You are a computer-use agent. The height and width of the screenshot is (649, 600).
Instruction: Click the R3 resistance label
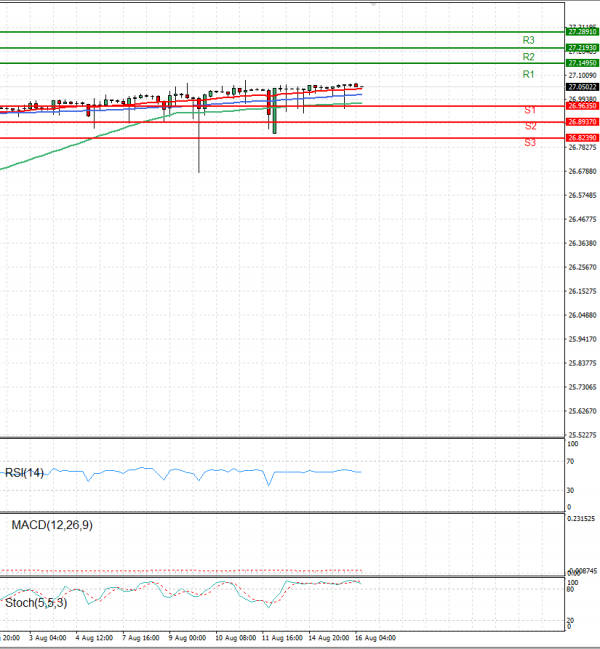(528, 40)
